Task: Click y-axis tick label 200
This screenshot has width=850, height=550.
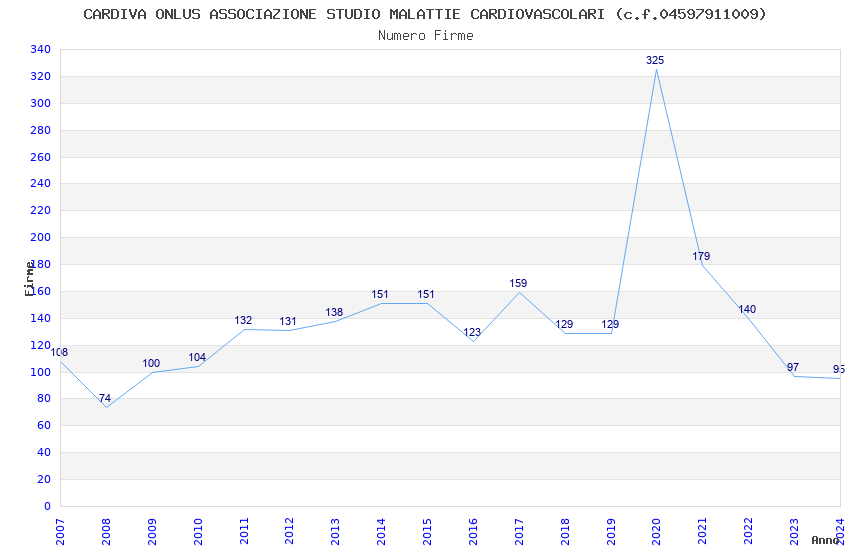Action: [x=41, y=237]
